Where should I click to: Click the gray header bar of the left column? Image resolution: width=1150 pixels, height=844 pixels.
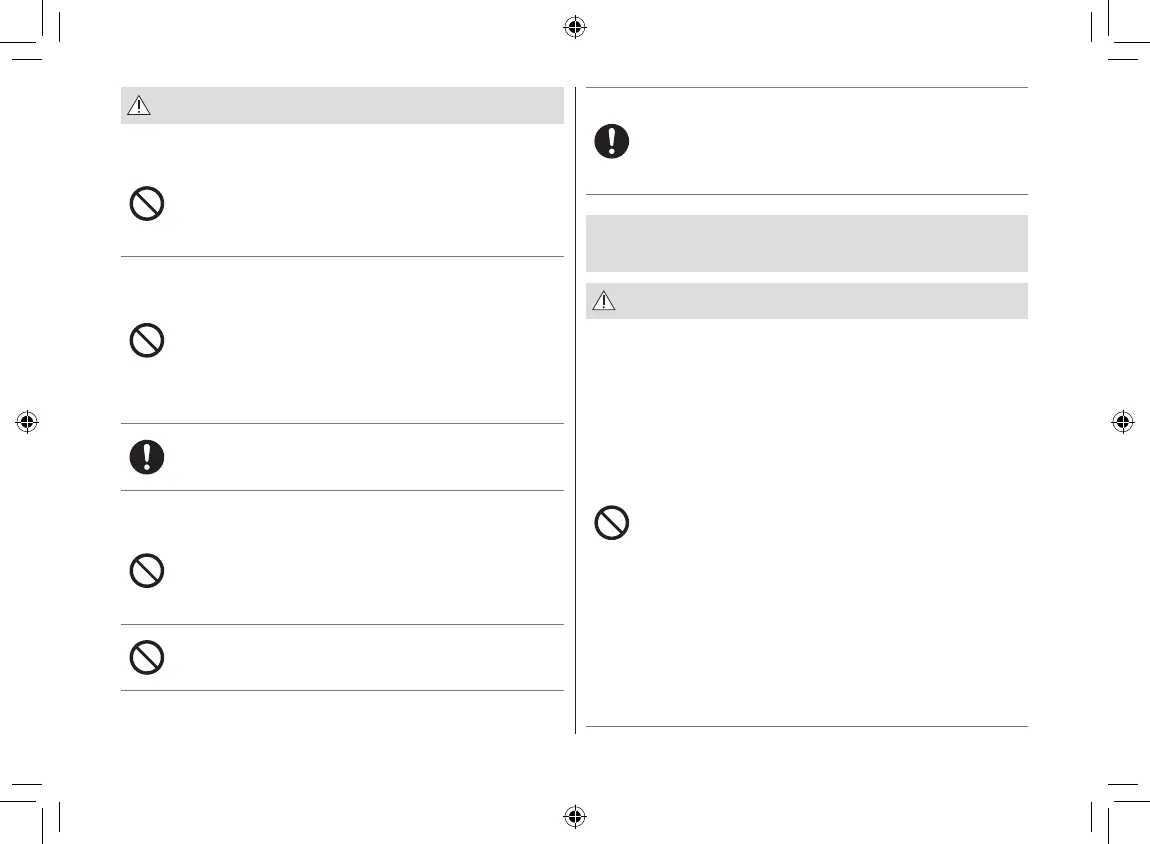[x=342, y=106]
